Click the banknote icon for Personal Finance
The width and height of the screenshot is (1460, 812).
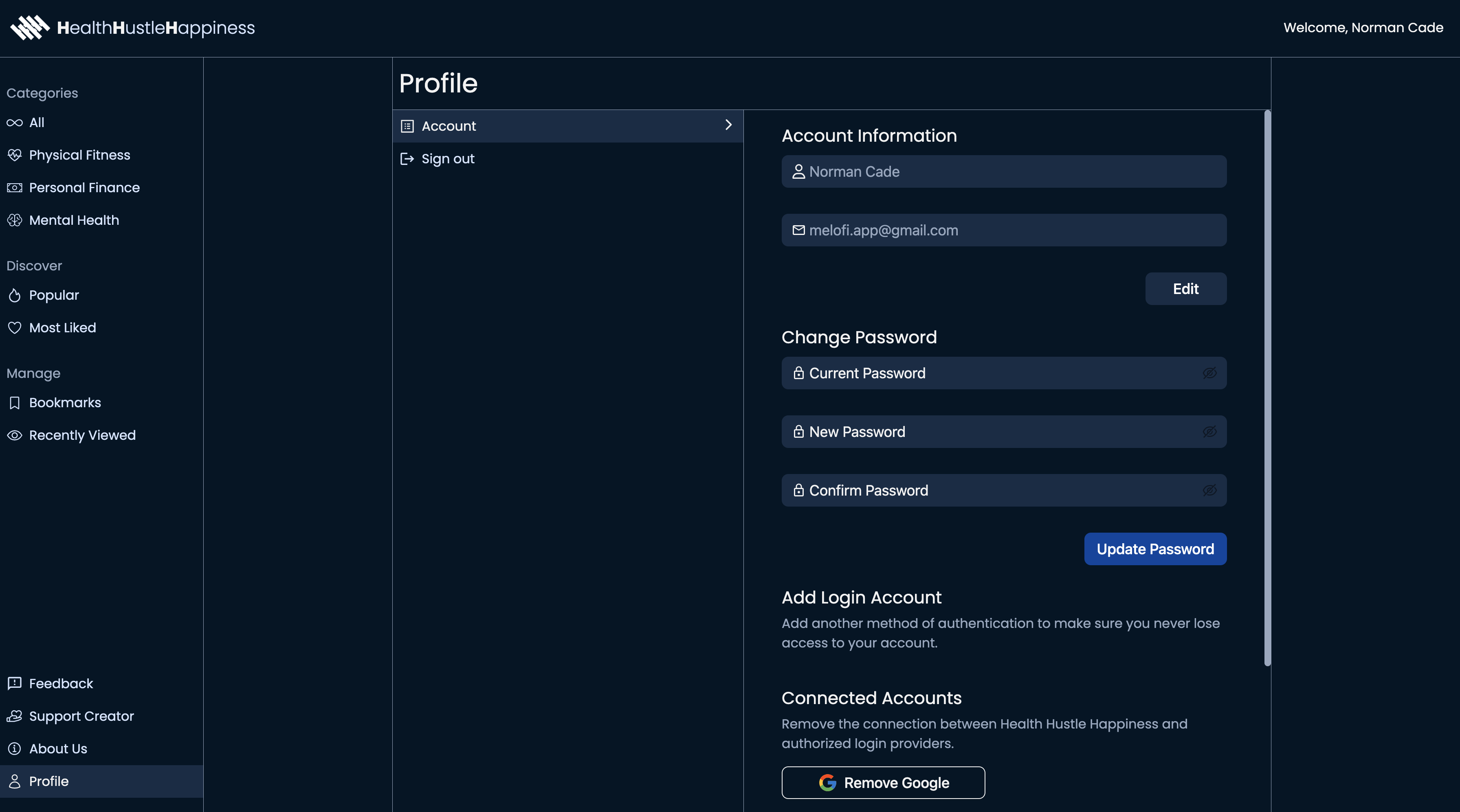(x=15, y=188)
